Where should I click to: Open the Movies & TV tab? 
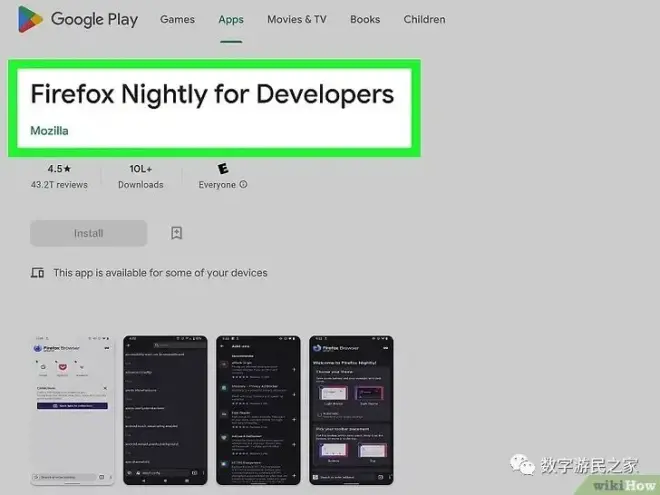pos(297,19)
